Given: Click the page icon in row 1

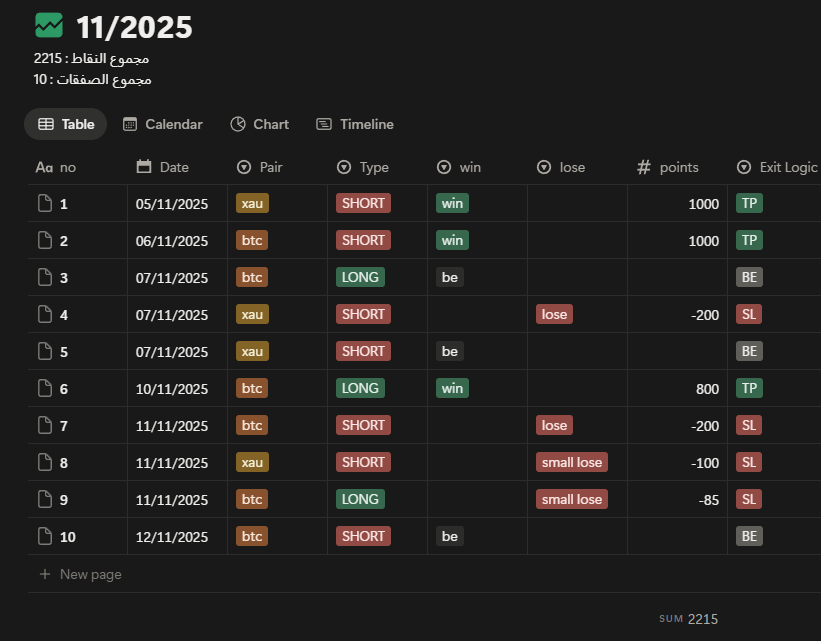Looking at the screenshot, I should pos(44,204).
